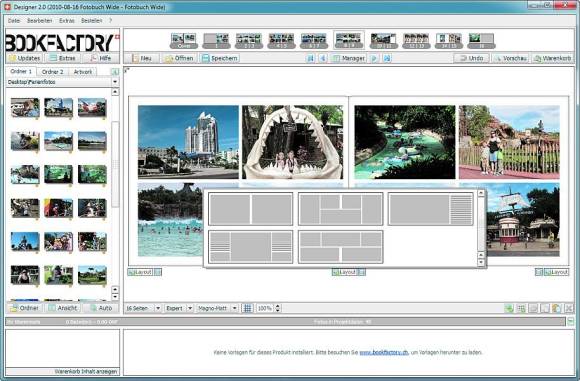
Task: Choose the two-photo side-by-side layout template
Action: point(250,209)
